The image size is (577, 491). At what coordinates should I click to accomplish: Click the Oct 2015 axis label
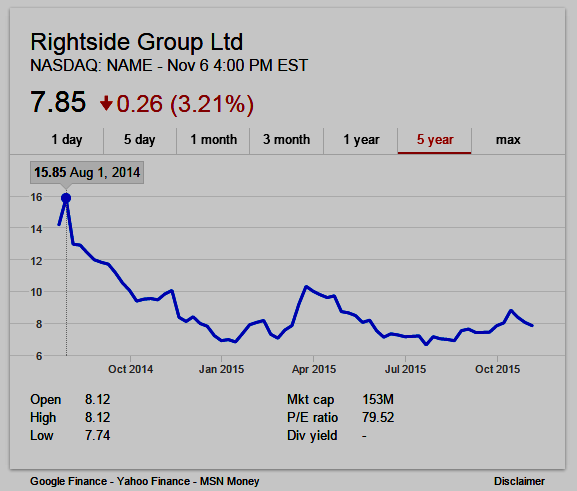[x=498, y=369]
